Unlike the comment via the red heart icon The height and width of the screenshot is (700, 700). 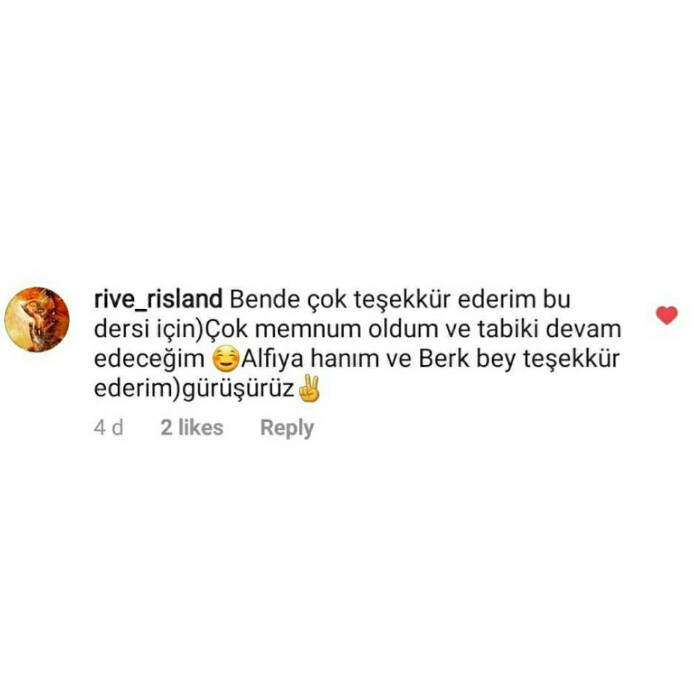coord(667,315)
